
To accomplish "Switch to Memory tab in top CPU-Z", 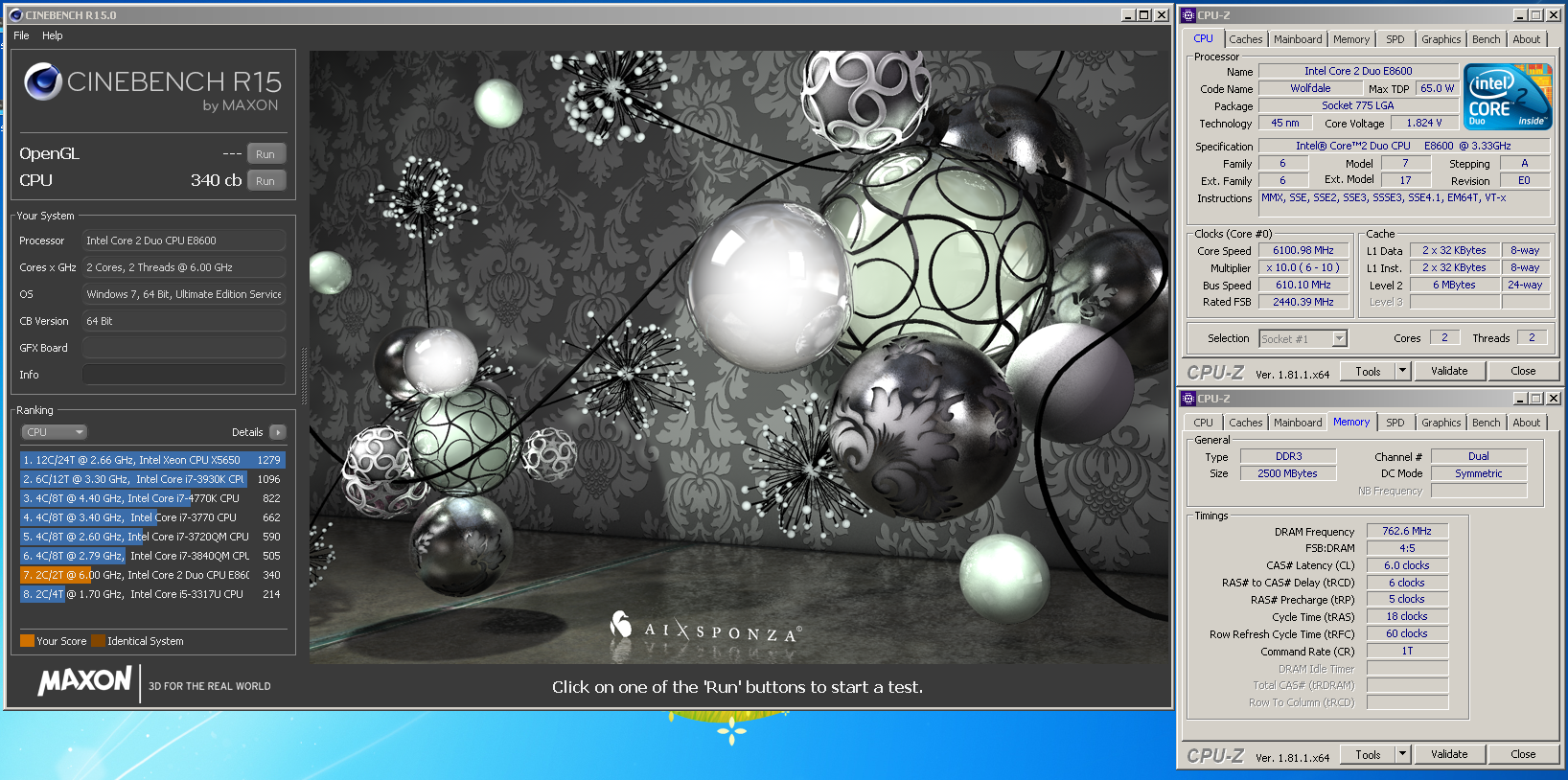I will coord(1351,39).
